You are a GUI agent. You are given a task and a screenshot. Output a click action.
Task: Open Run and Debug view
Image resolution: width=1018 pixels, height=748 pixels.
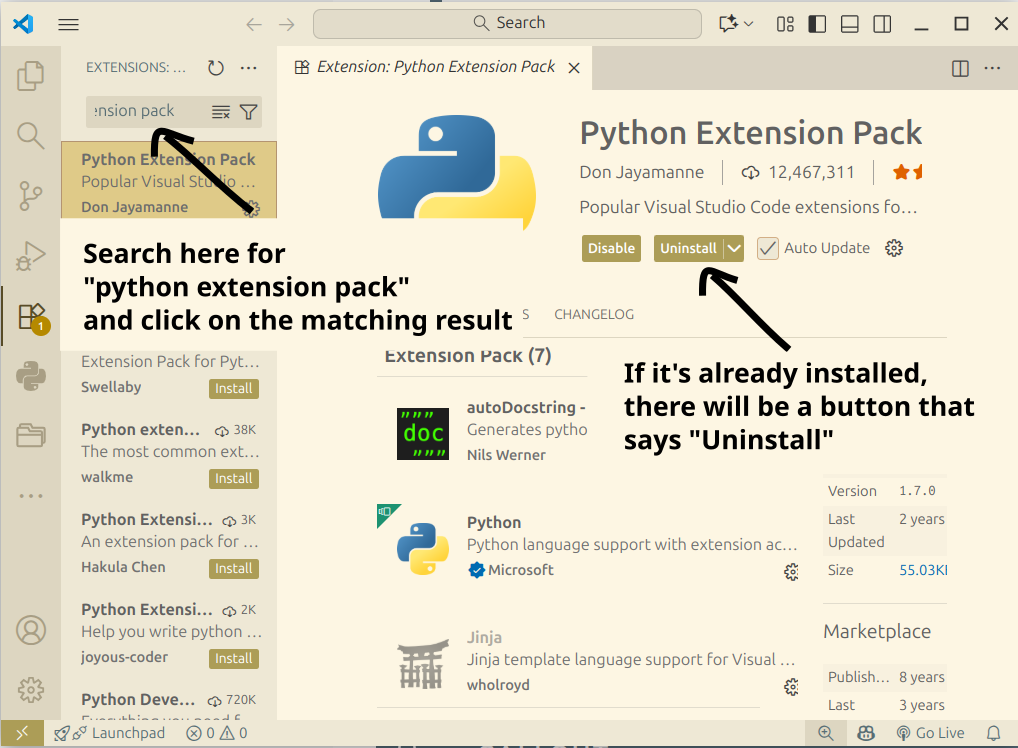pos(31,256)
